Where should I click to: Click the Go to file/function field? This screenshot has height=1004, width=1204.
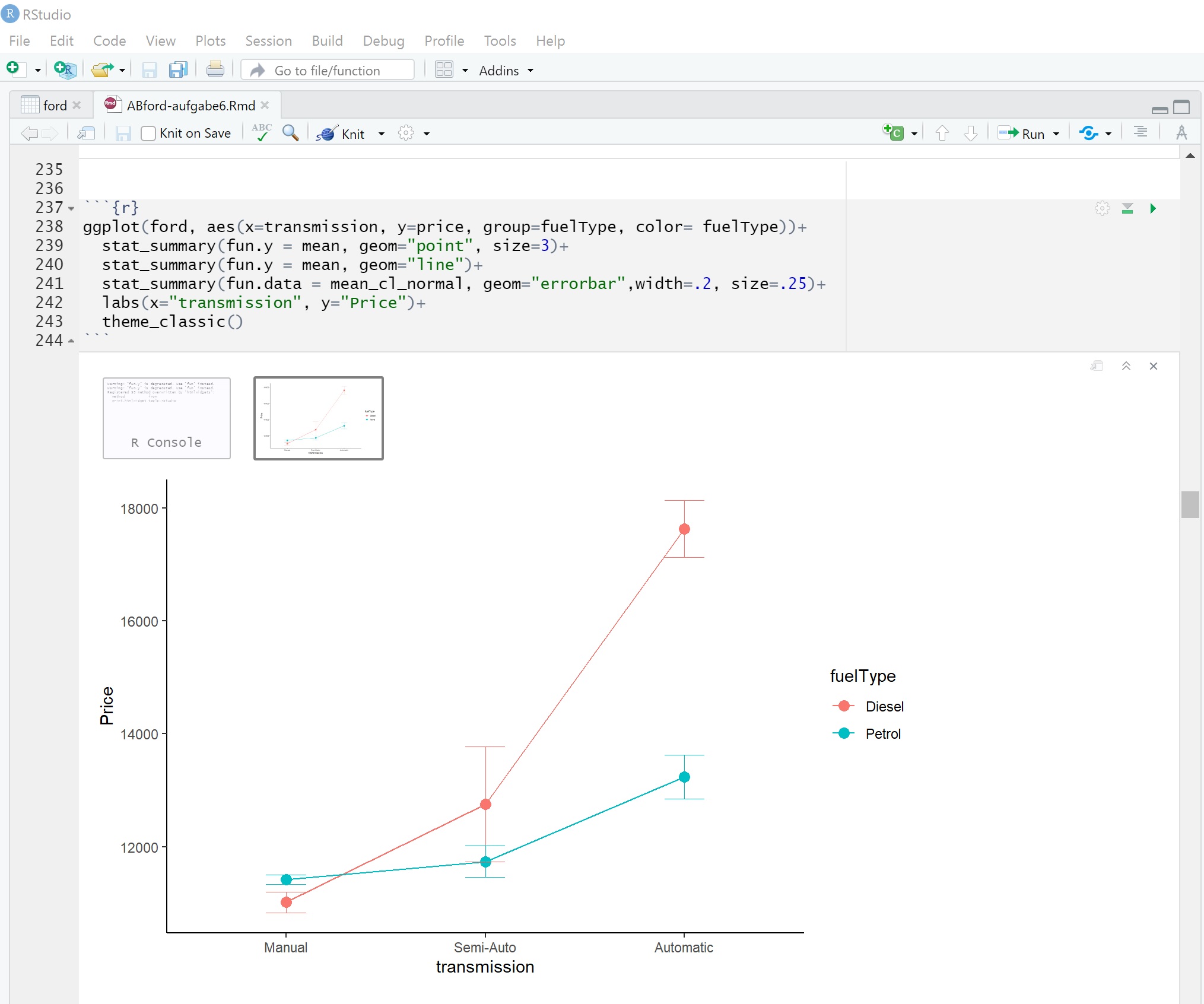[x=328, y=70]
